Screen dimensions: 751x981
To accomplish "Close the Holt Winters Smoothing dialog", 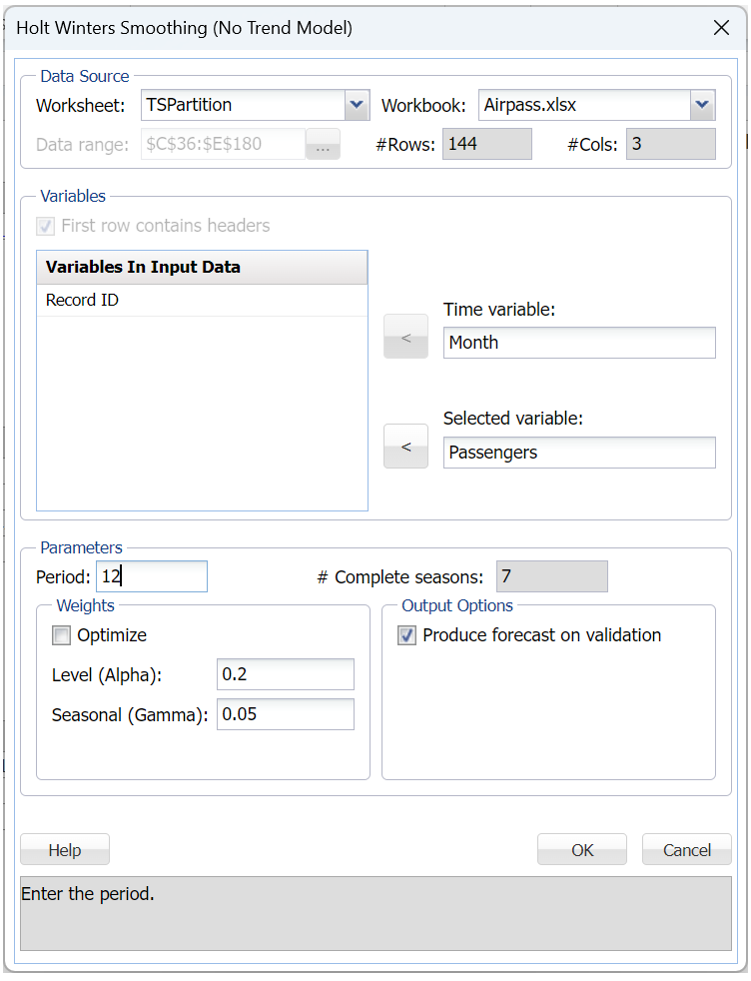I will coord(721,28).
